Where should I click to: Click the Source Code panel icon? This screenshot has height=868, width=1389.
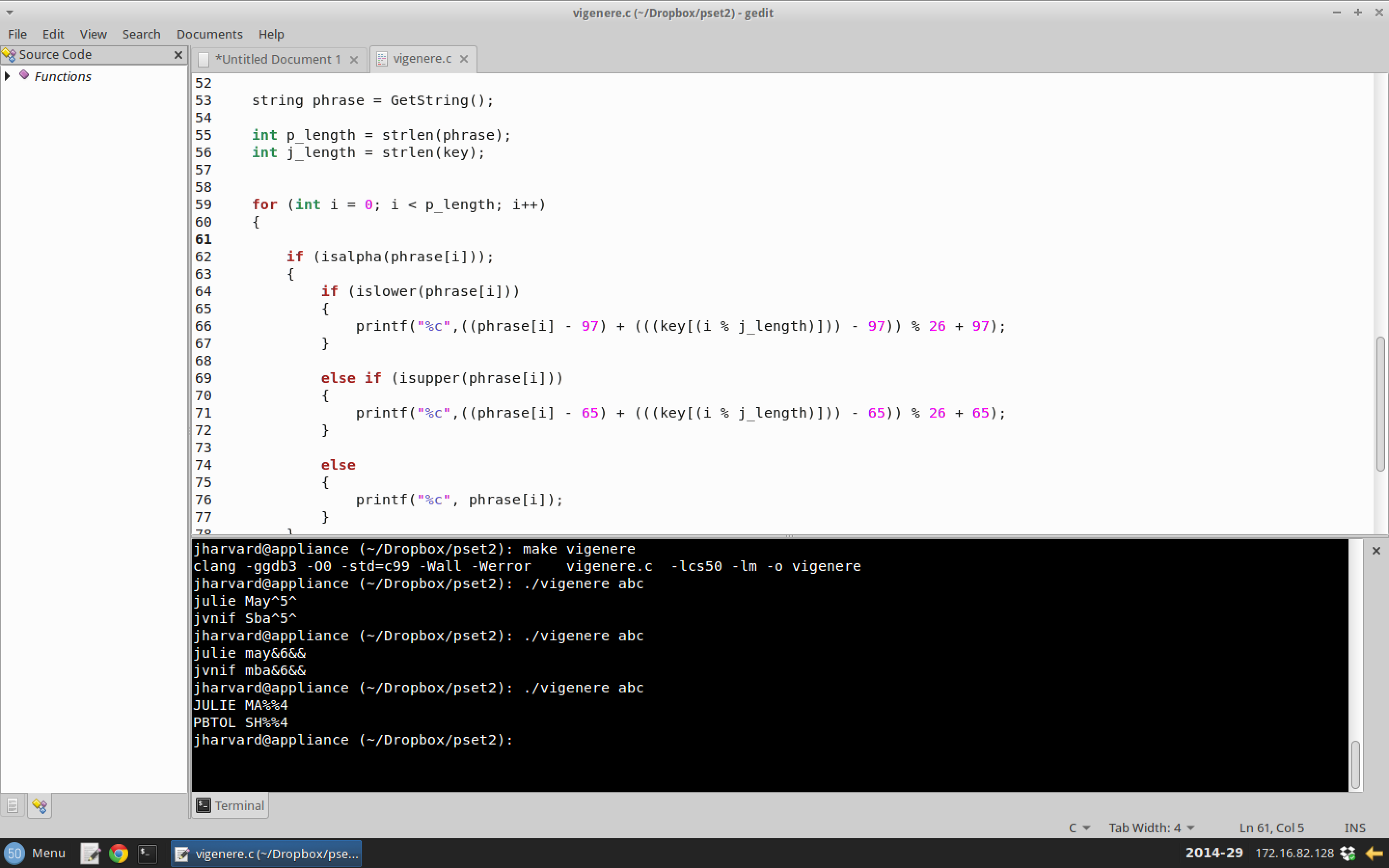pos(9,54)
